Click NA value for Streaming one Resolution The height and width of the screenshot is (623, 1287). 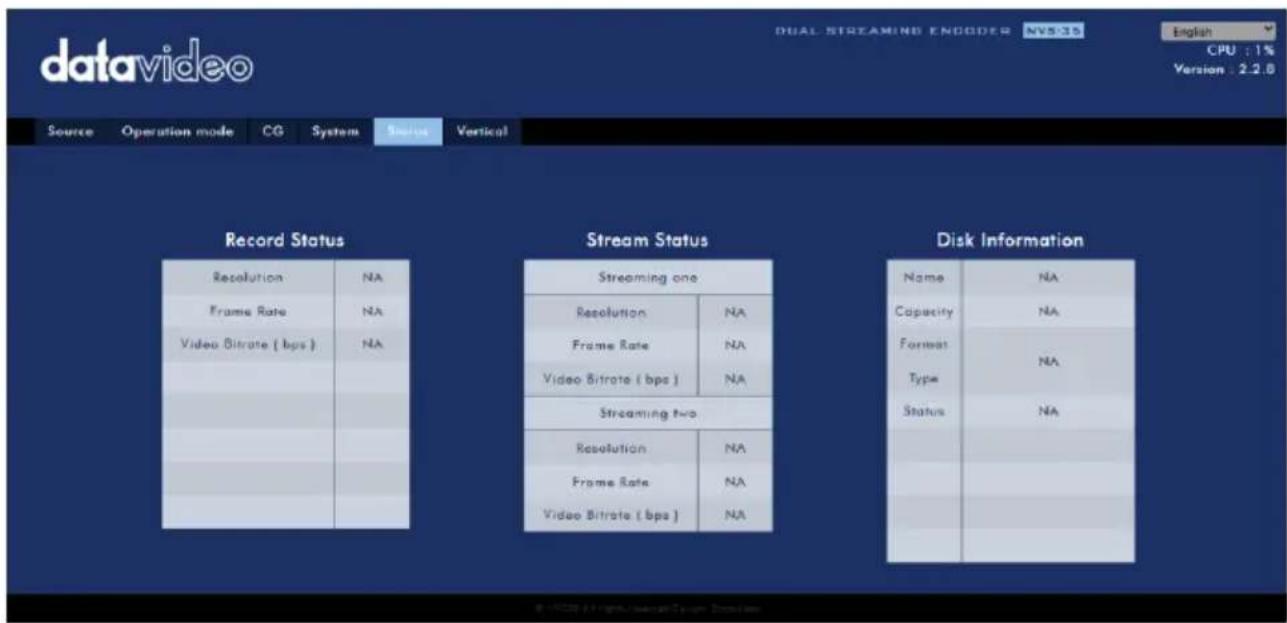click(735, 312)
